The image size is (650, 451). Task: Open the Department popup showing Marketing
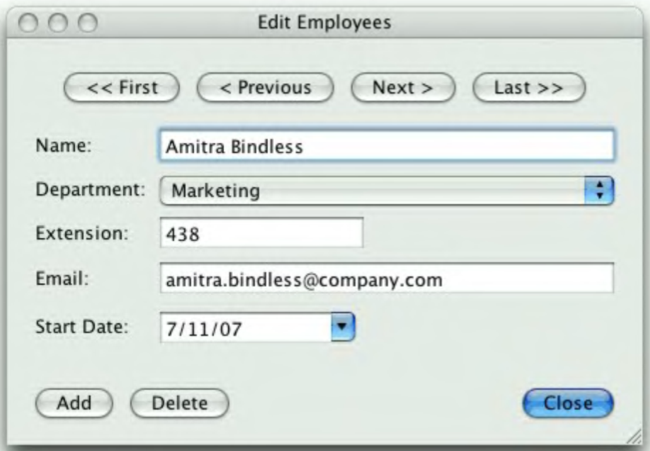click(x=386, y=190)
